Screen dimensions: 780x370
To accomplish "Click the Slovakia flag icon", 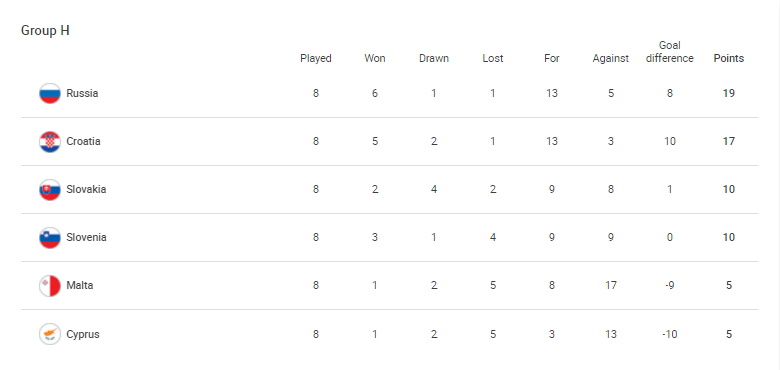I will [50, 189].
